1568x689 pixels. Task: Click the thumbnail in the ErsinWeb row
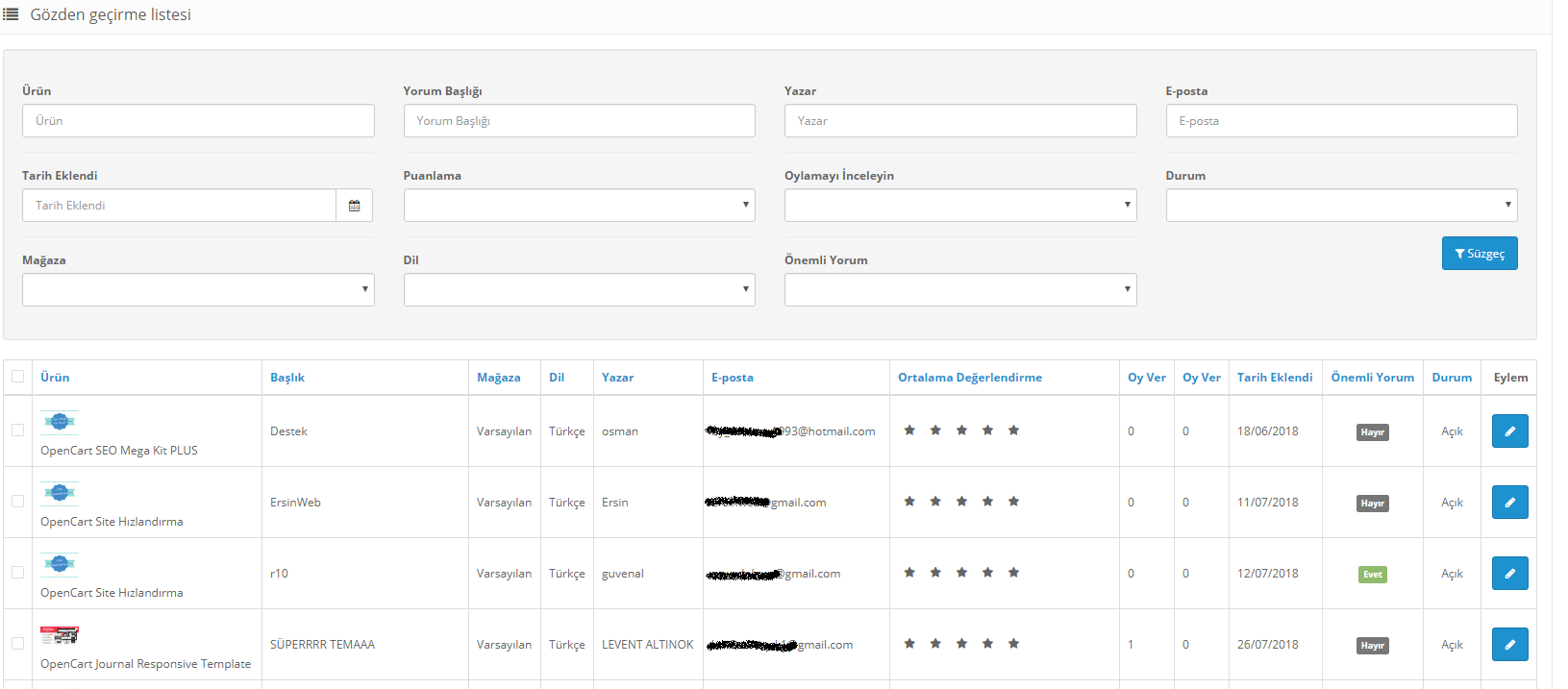point(59,493)
